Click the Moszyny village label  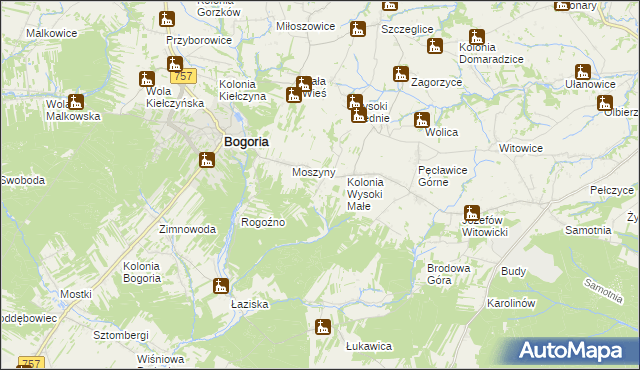(x=314, y=172)
